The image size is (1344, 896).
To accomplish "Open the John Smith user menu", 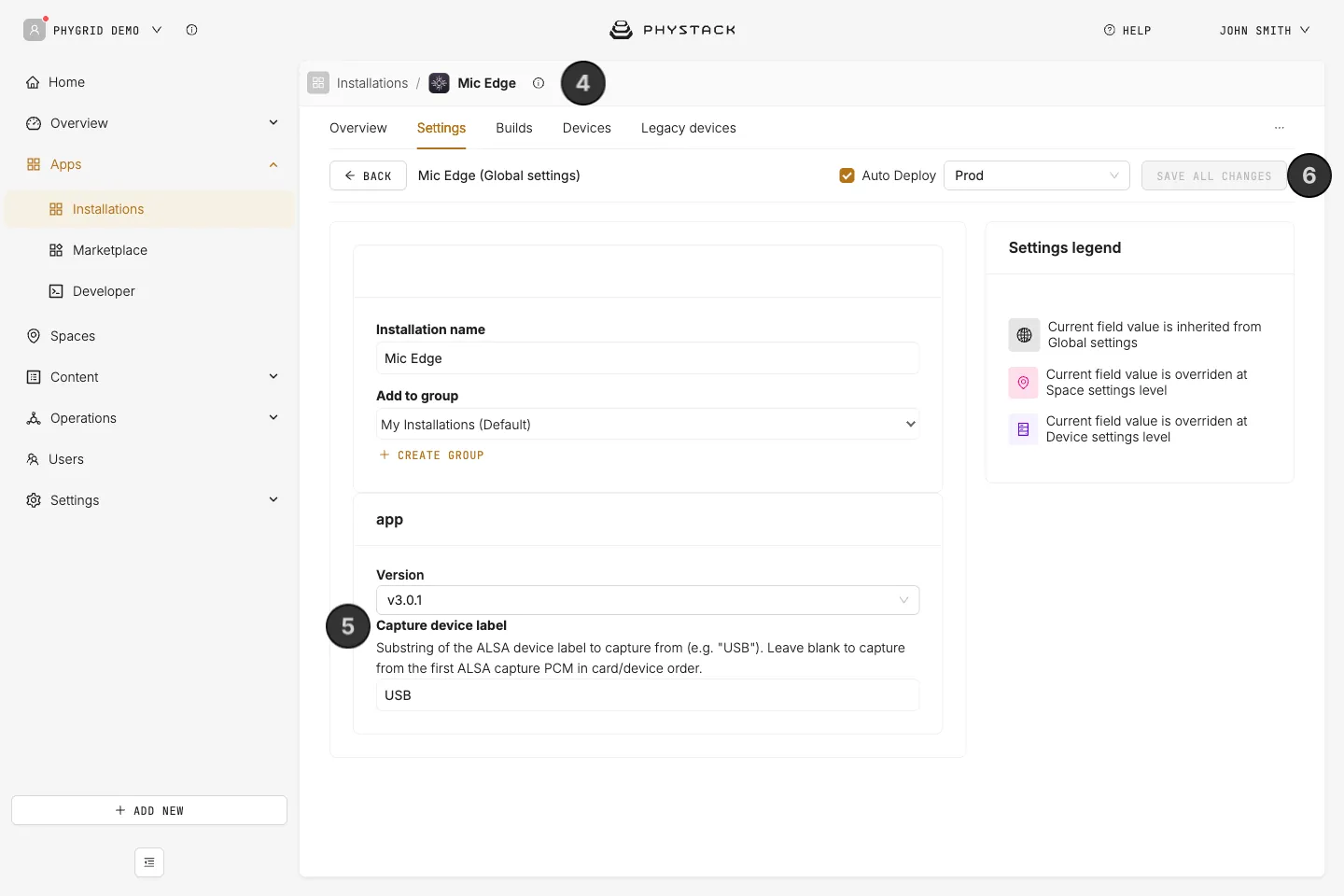I will pos(1265,31).
